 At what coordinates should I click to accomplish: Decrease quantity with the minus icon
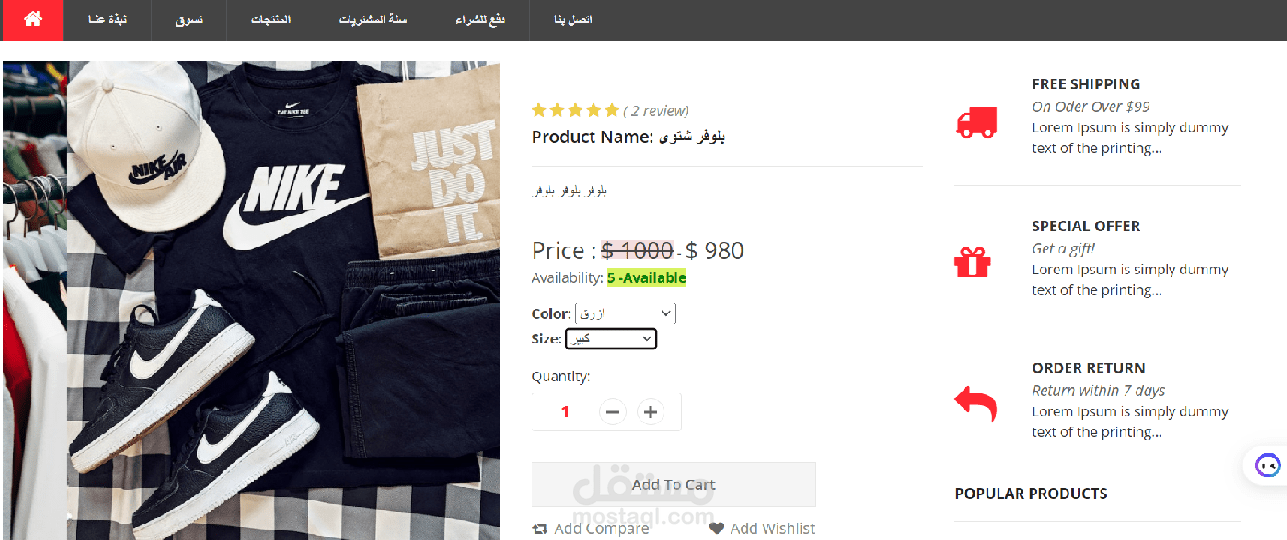point(613,411)
